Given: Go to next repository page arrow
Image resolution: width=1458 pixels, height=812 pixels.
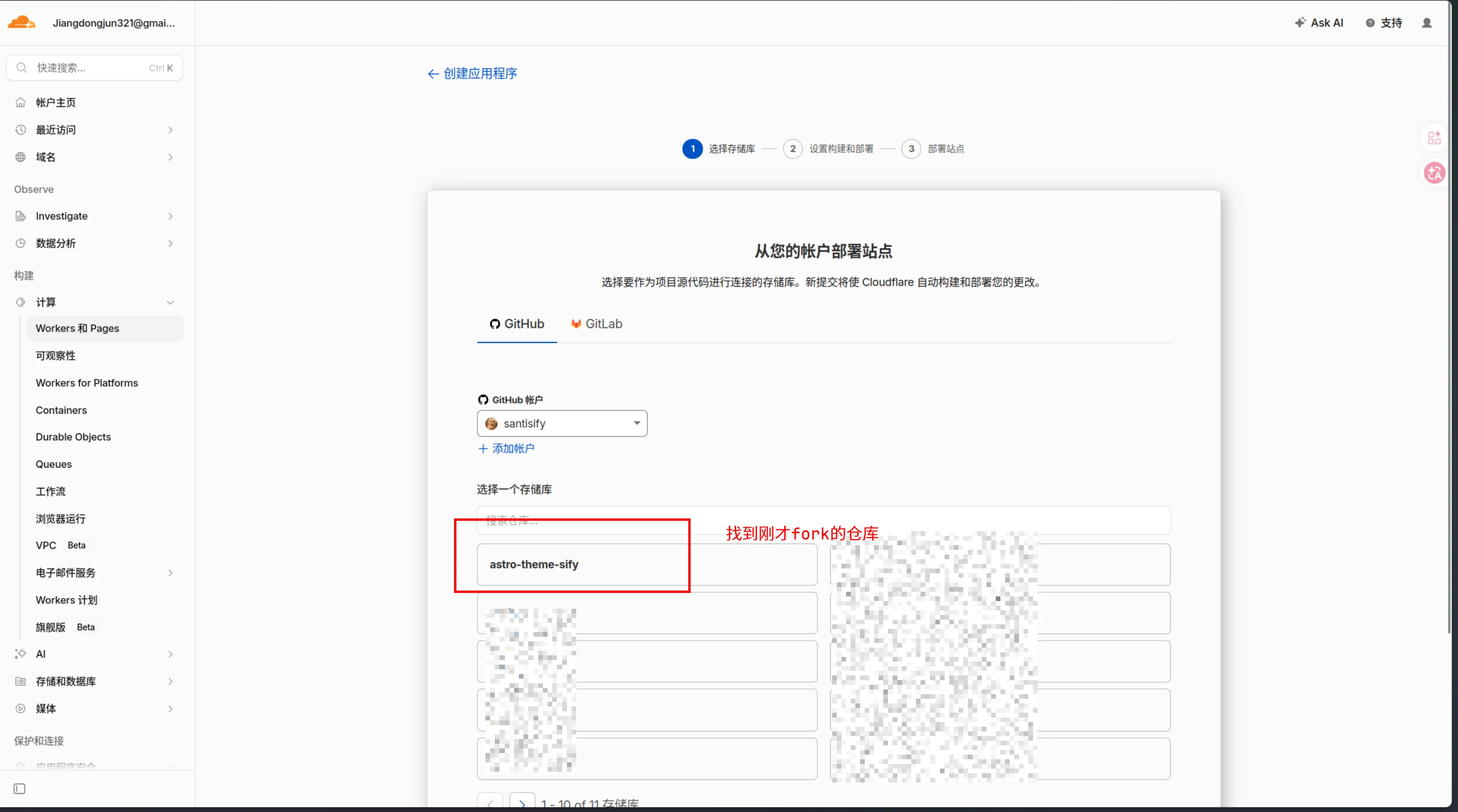Looking at the screenshot, I should point(522,802).
